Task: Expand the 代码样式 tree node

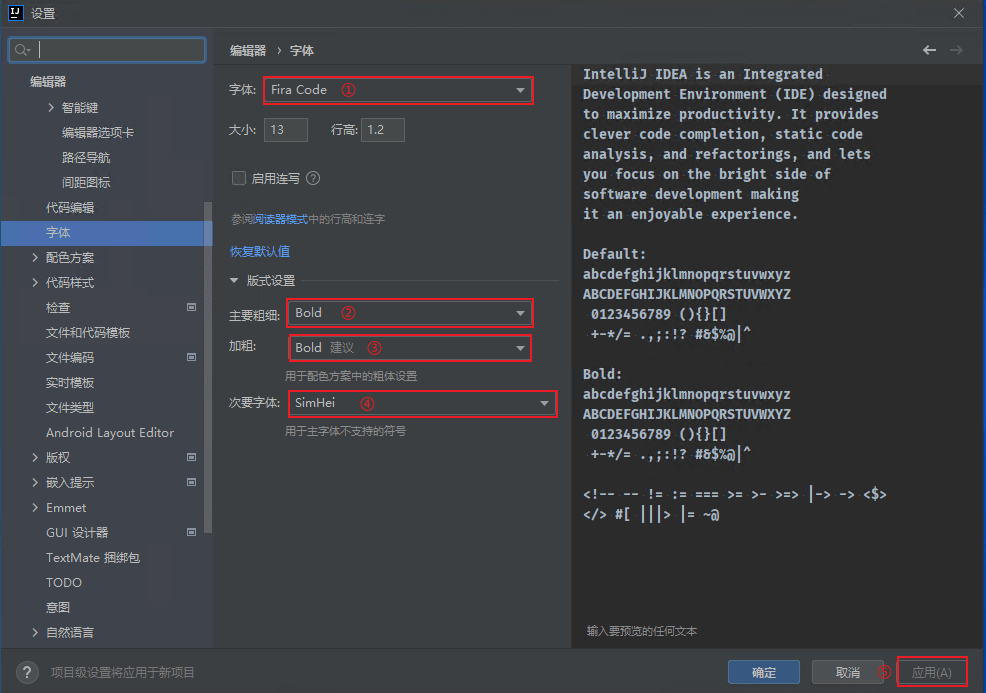Action: coord(35,282)
